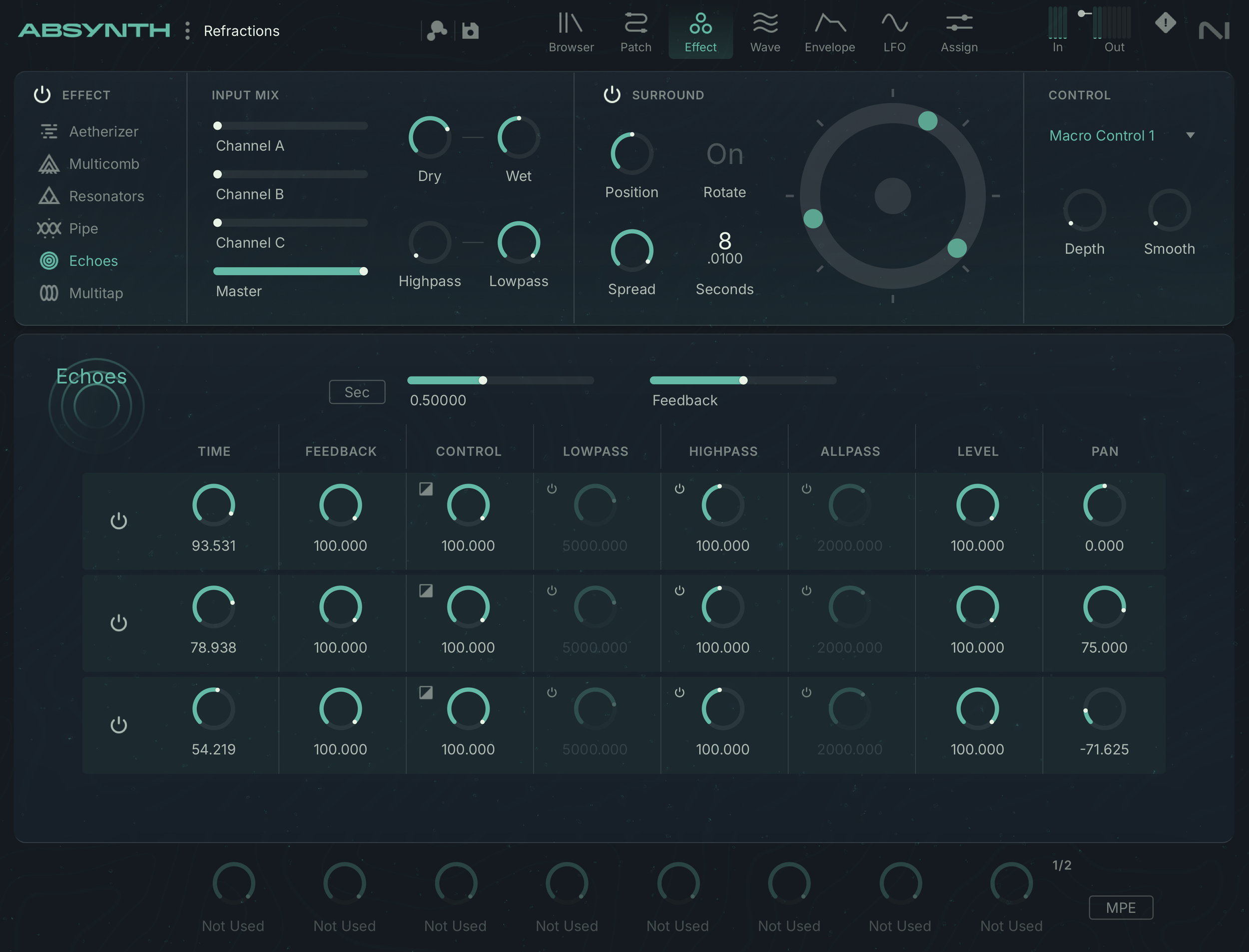Screen dimensions: 1249x952
Task: Open the Assign tab
Action: [959, 32]
